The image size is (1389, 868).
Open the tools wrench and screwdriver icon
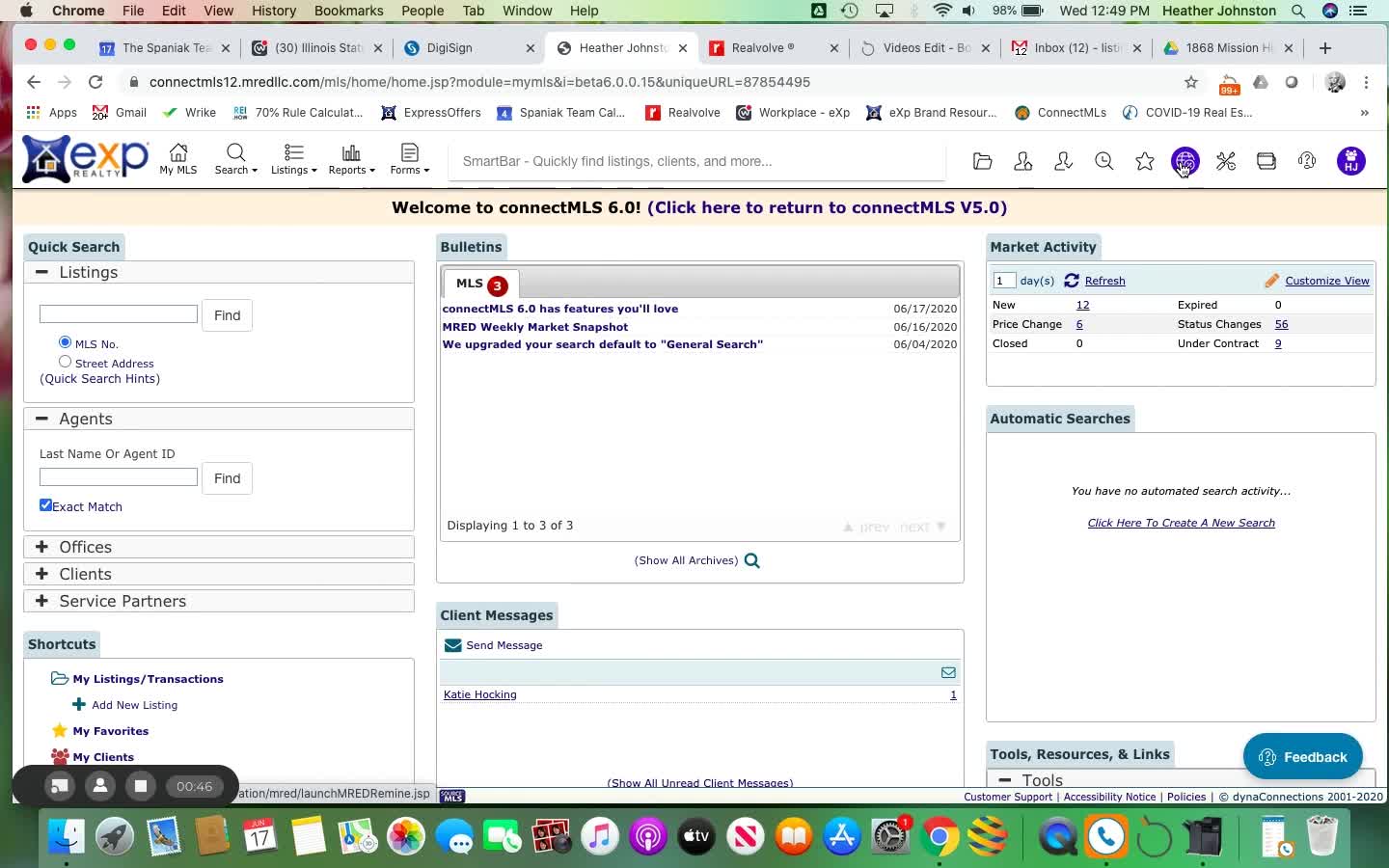click(x=1225, y=161)
